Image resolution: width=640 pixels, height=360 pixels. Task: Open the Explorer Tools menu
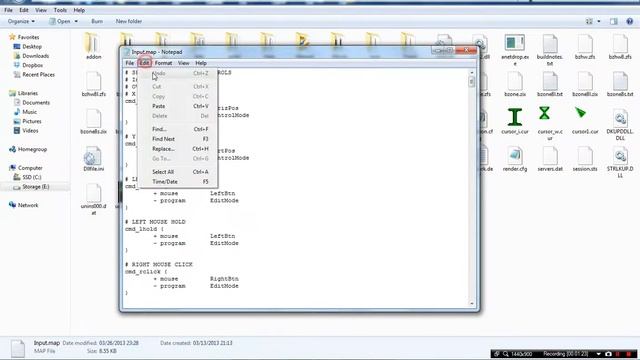tap(60, 10)
